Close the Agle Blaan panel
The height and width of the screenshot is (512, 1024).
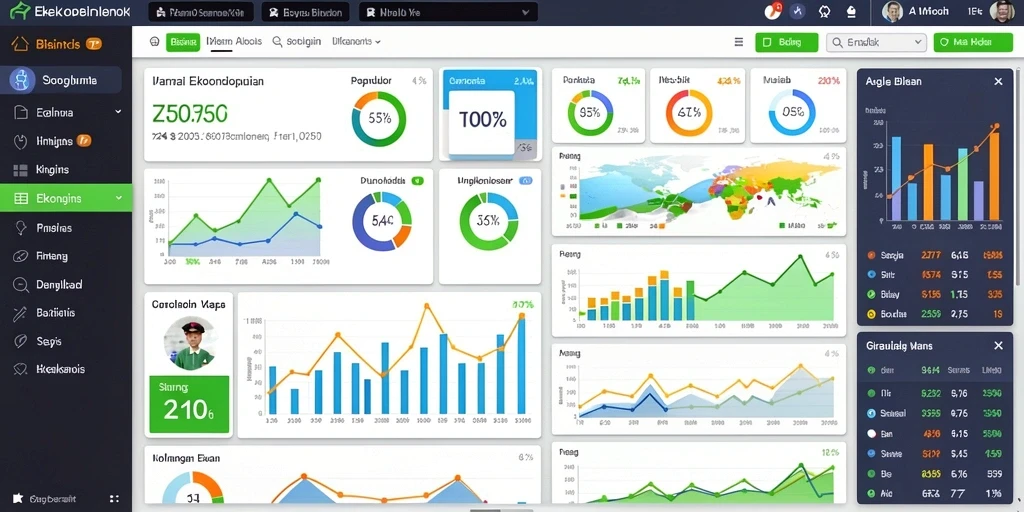point(998,82)
